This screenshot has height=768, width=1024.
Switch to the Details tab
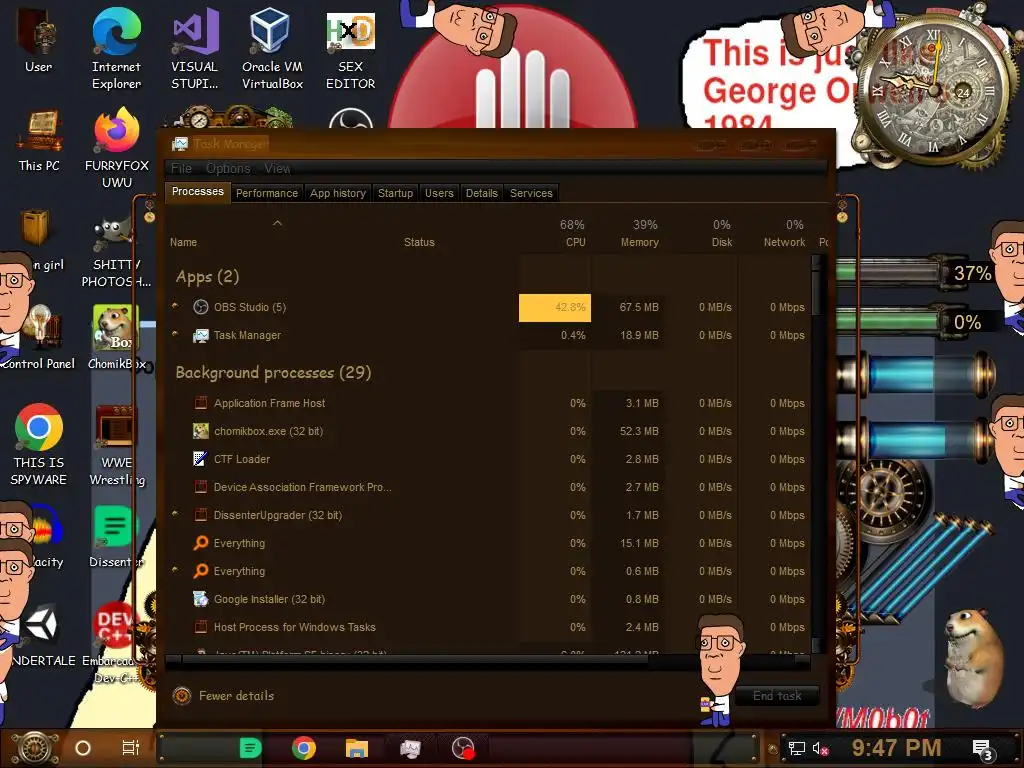click(481, 193)
